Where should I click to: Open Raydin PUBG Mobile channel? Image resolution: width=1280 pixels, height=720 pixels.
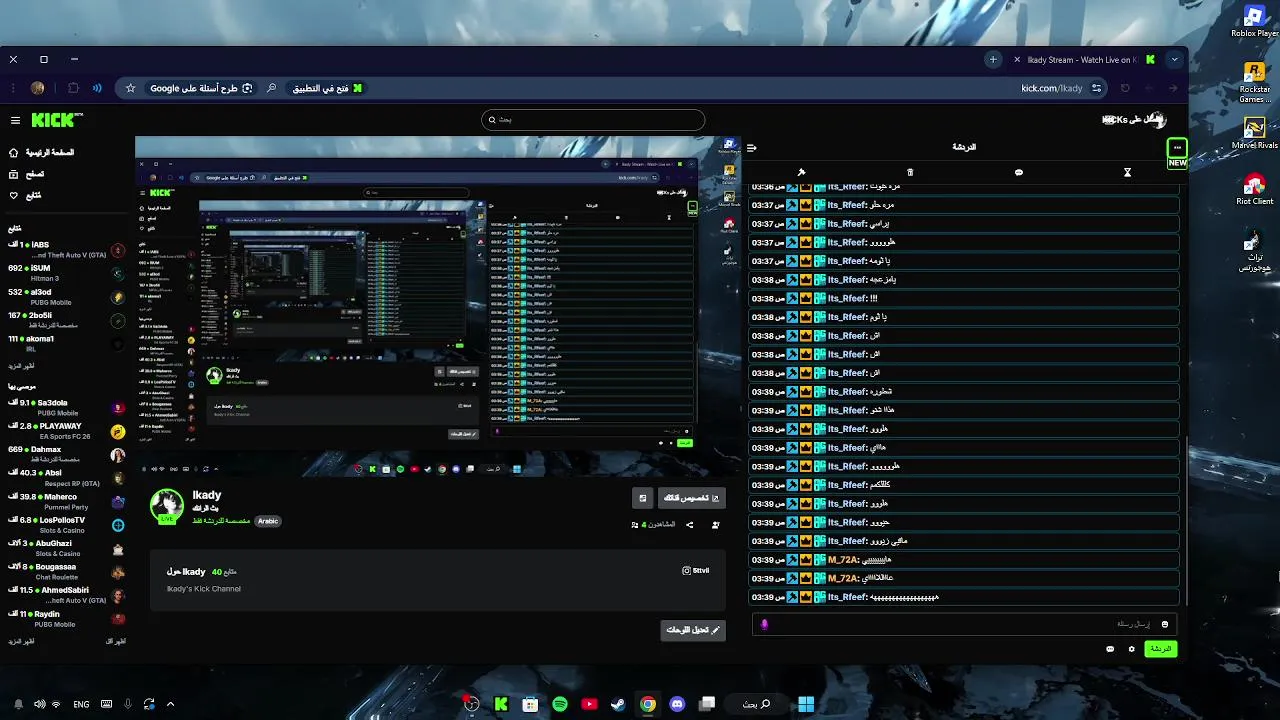[66, 619]
